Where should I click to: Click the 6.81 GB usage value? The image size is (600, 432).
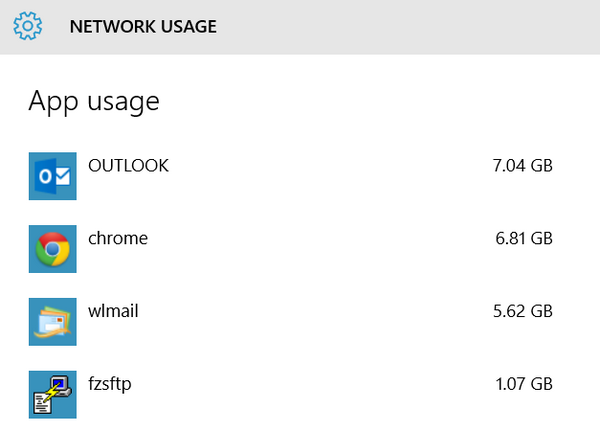tap(524, 238)
